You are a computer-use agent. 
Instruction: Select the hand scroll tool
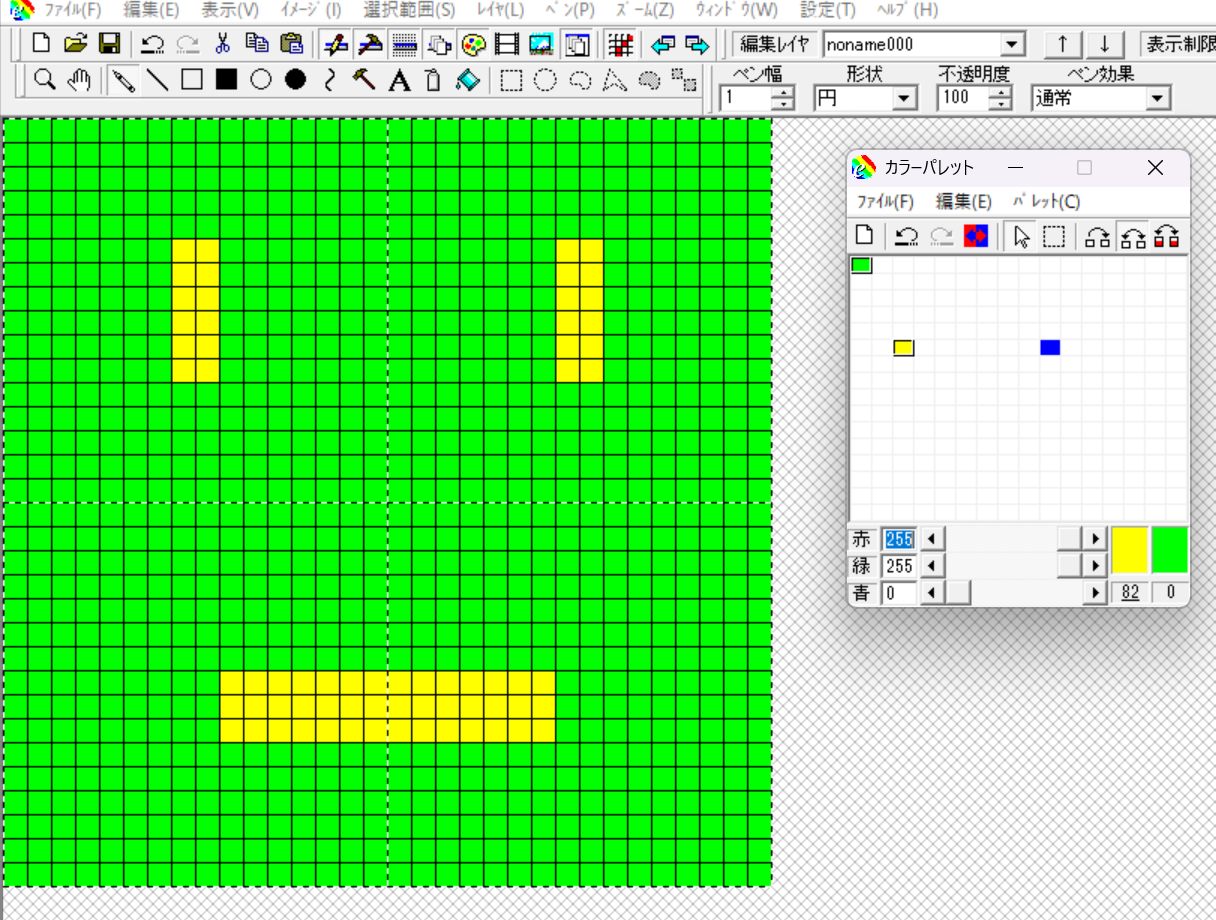(79, 80)
